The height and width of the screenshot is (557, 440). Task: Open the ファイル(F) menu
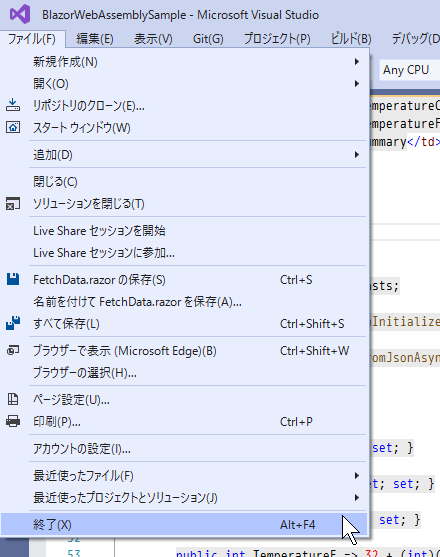point(32,38)
